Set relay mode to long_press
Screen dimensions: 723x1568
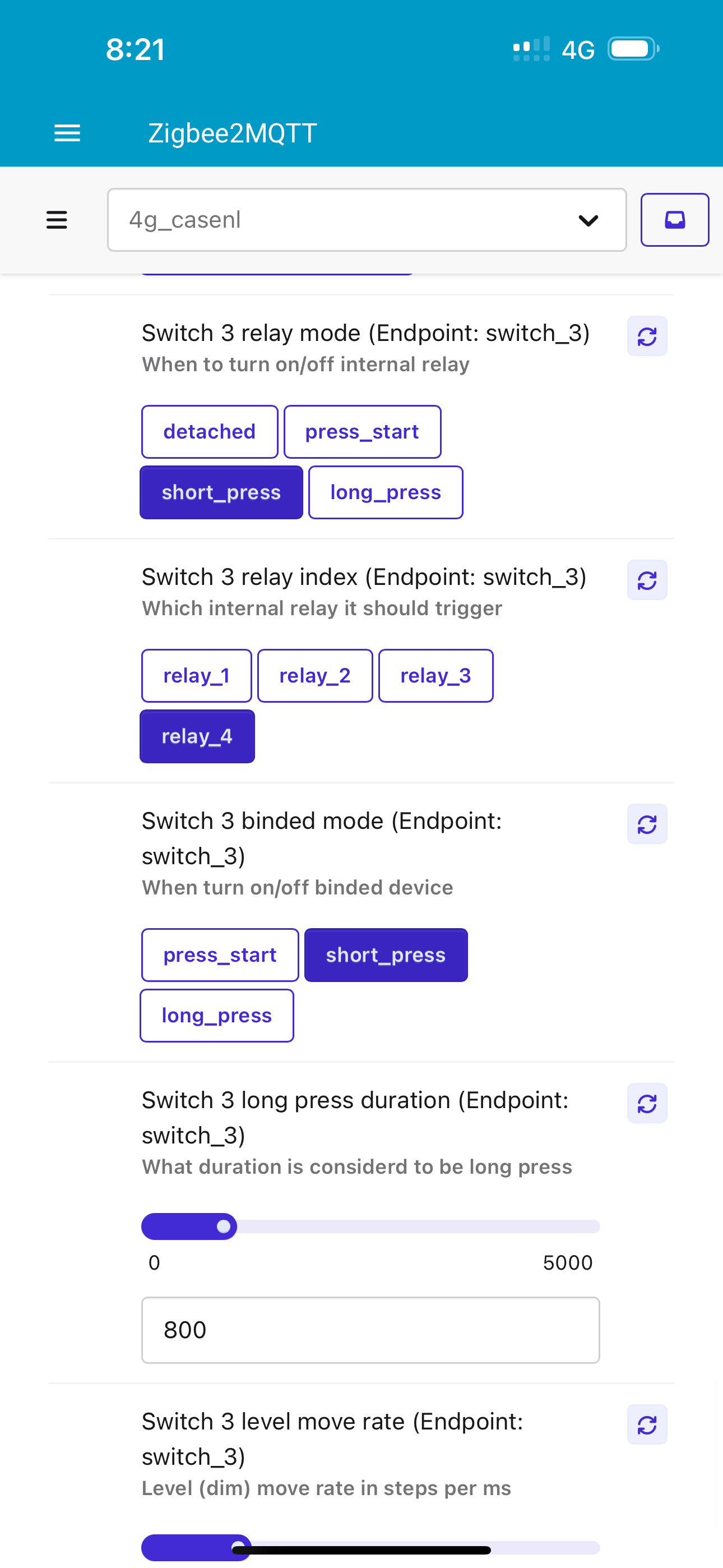[x=385, y=492]
